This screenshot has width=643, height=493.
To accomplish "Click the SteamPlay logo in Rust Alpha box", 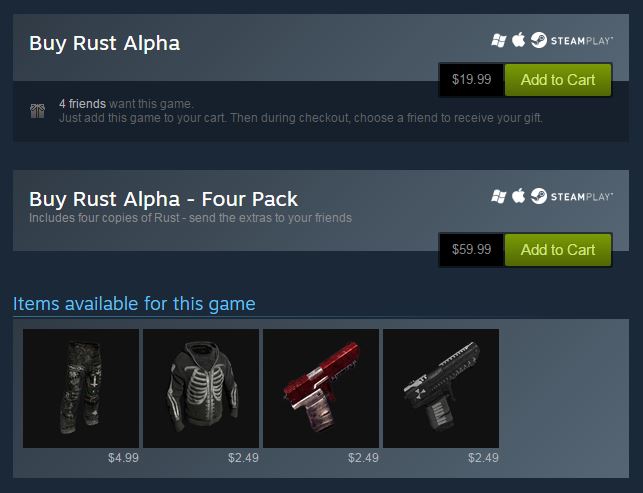I will click(x=572, y=40).
